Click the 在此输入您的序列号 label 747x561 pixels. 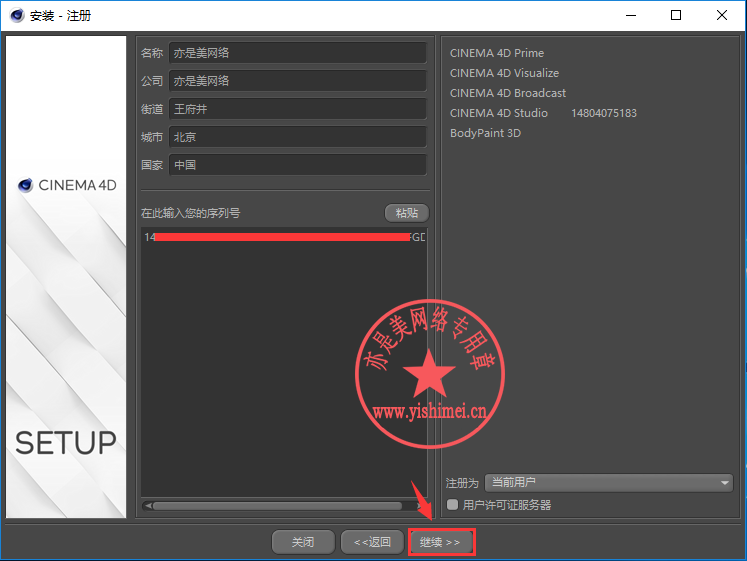coord(191,213)
